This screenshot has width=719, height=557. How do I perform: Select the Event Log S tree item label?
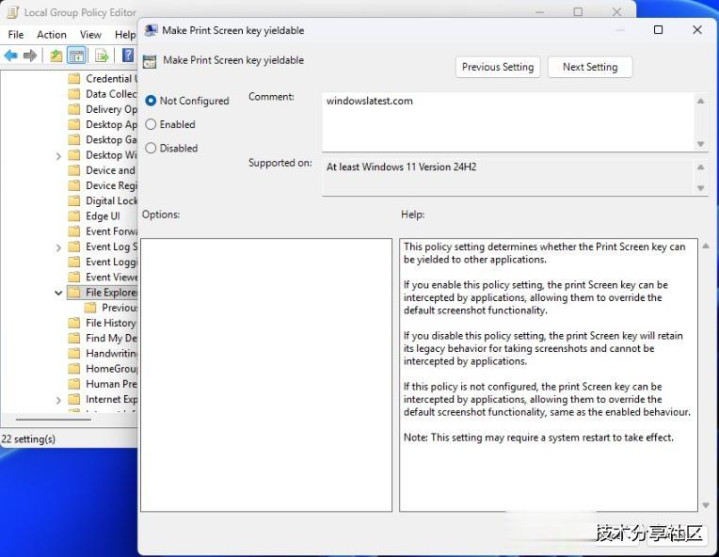(111, 247)
